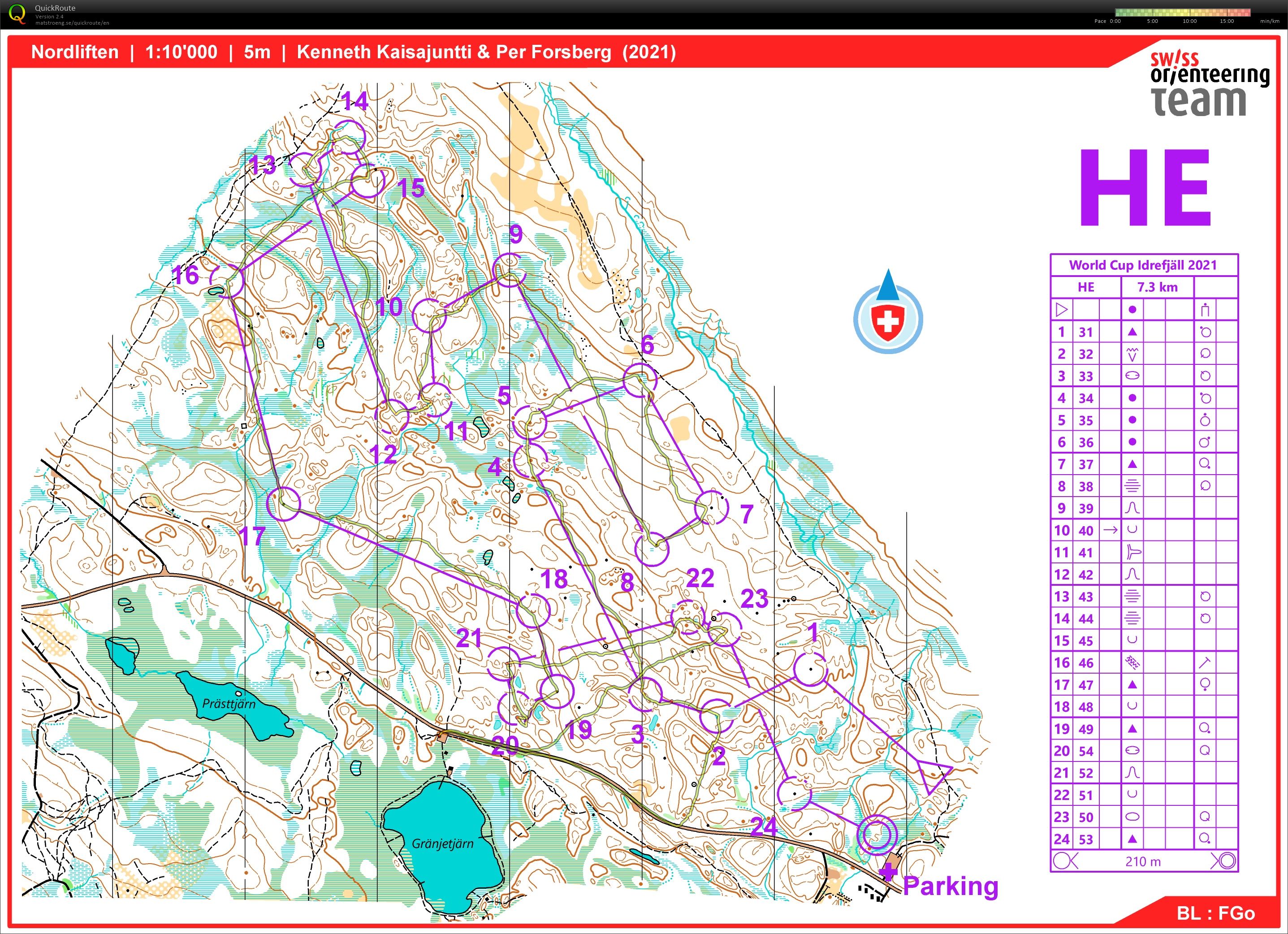
Task: Click the 'Nordliften' map title text
Action: click(75, 52)
